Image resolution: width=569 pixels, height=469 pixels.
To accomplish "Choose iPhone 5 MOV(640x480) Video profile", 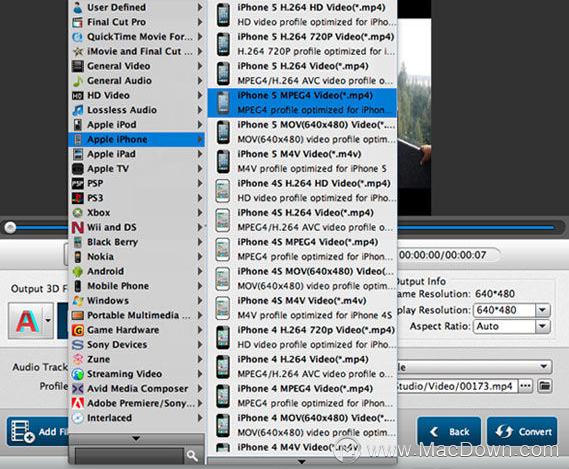I will coord(302,132).
